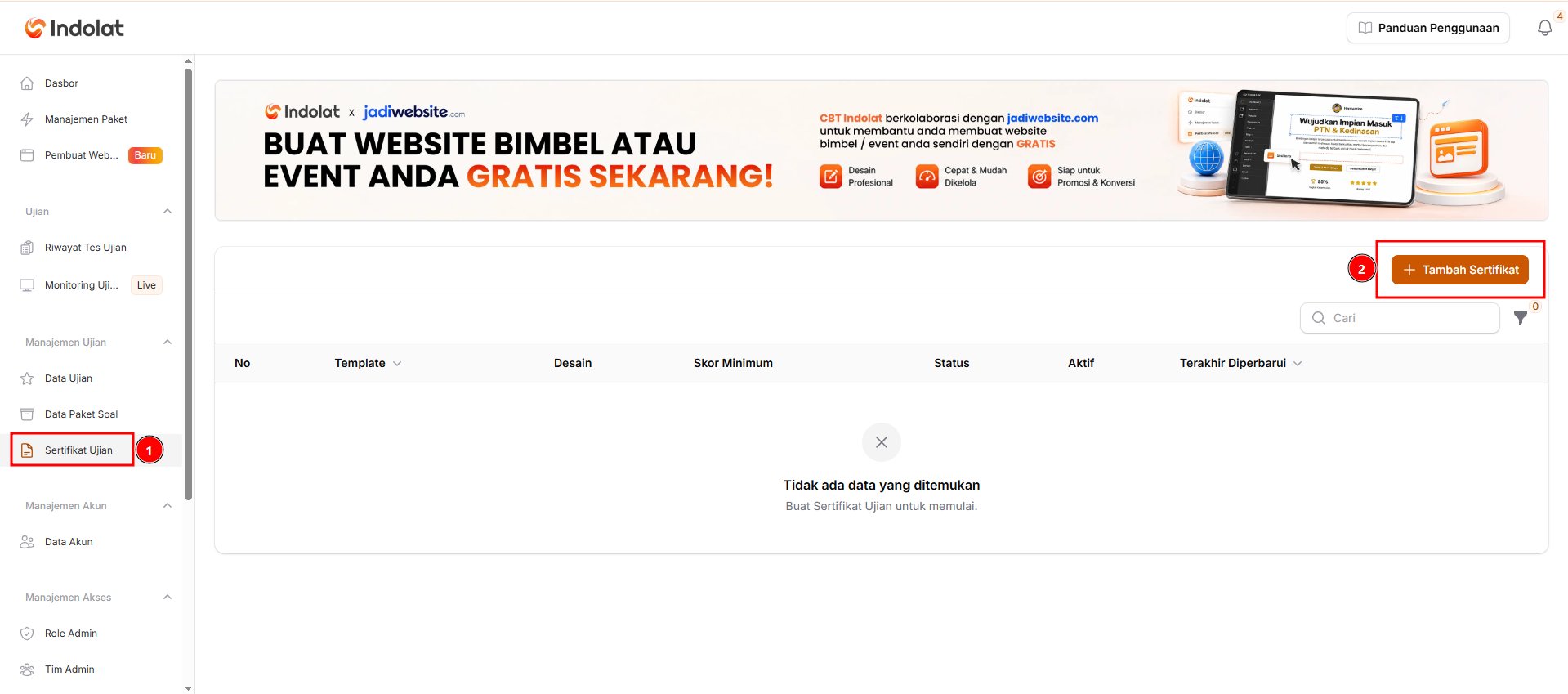The image size is (1568, 694).
Task: Click the Riwayat Tes Ujian document icon
Action: [x=27, y=248]
